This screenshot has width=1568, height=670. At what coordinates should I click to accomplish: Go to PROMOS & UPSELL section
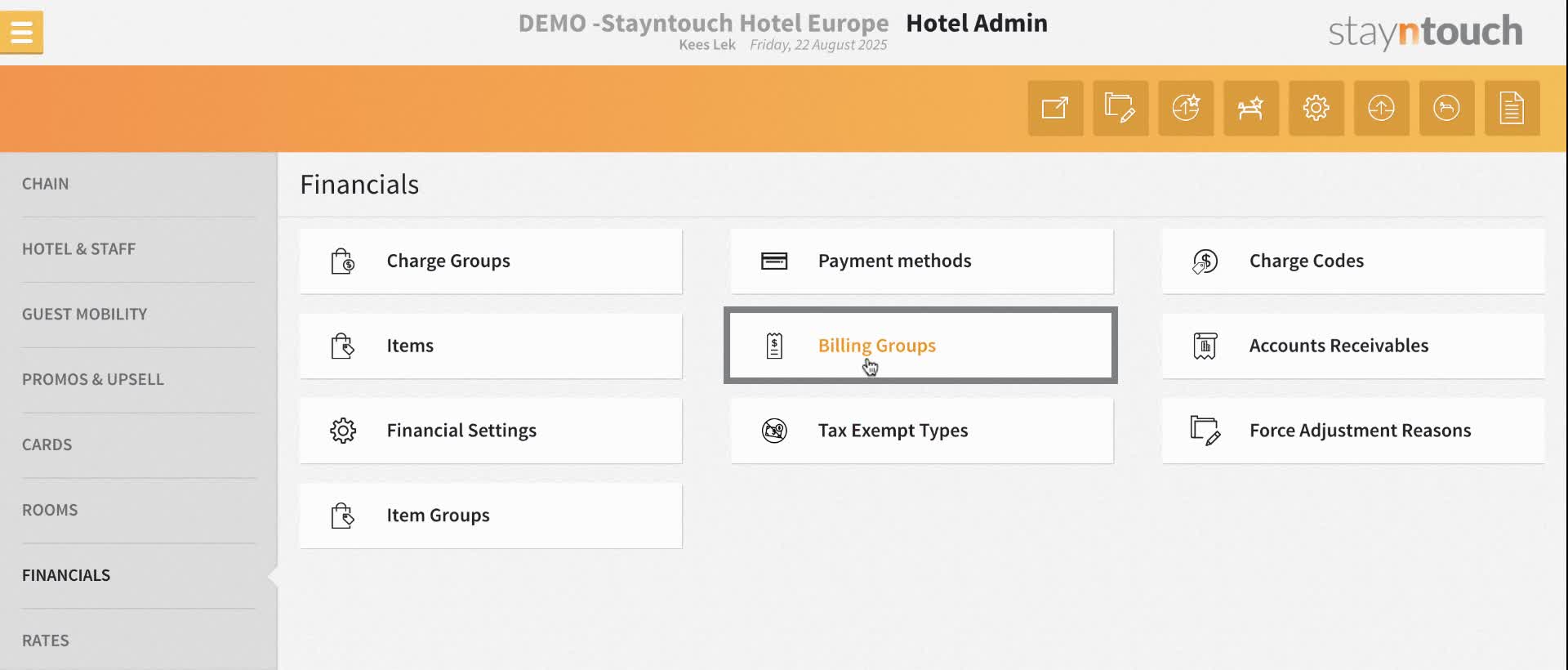pyautogui.click(x=93, y=380)
